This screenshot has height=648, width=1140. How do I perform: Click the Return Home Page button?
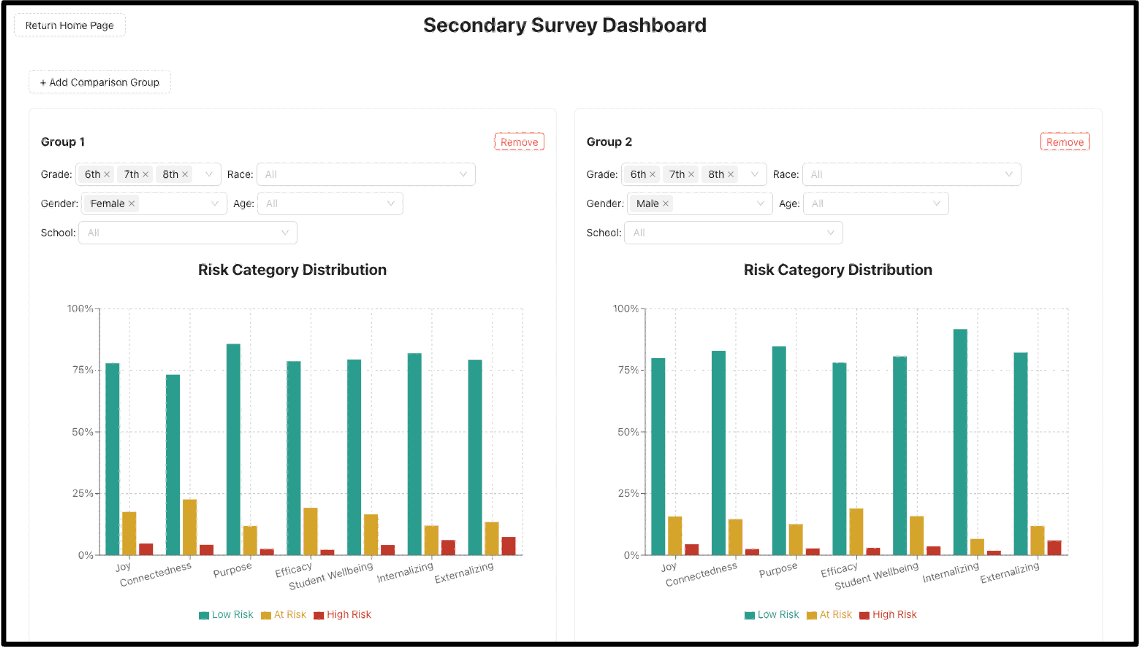pos(70,25)
